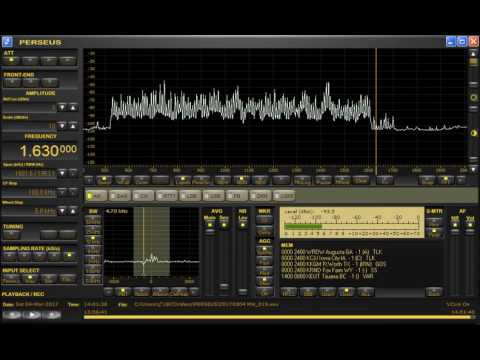Toggle the second FRONT-END button

click(x=31, y=82)
